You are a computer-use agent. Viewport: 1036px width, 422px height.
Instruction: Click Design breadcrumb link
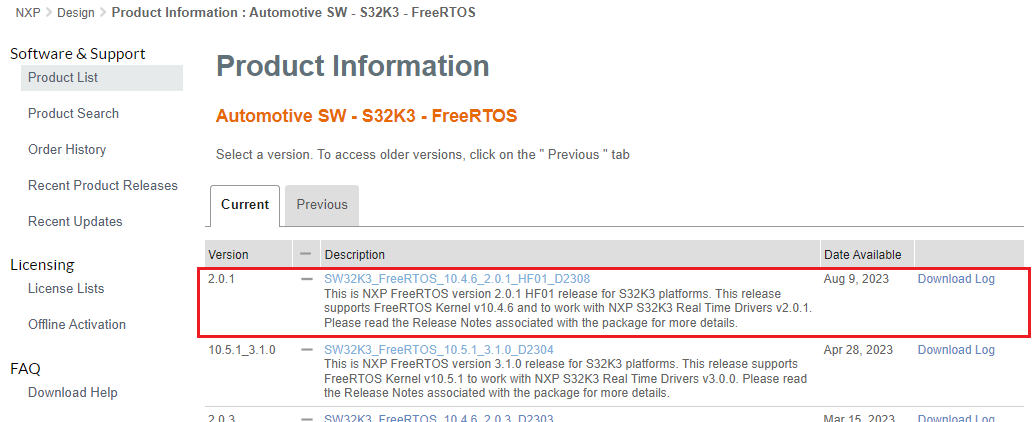(77, 13)
